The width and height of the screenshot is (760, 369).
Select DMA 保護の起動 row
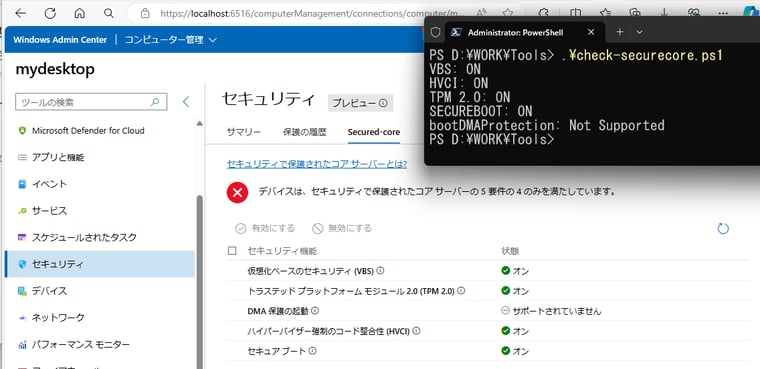pos(488,311)
